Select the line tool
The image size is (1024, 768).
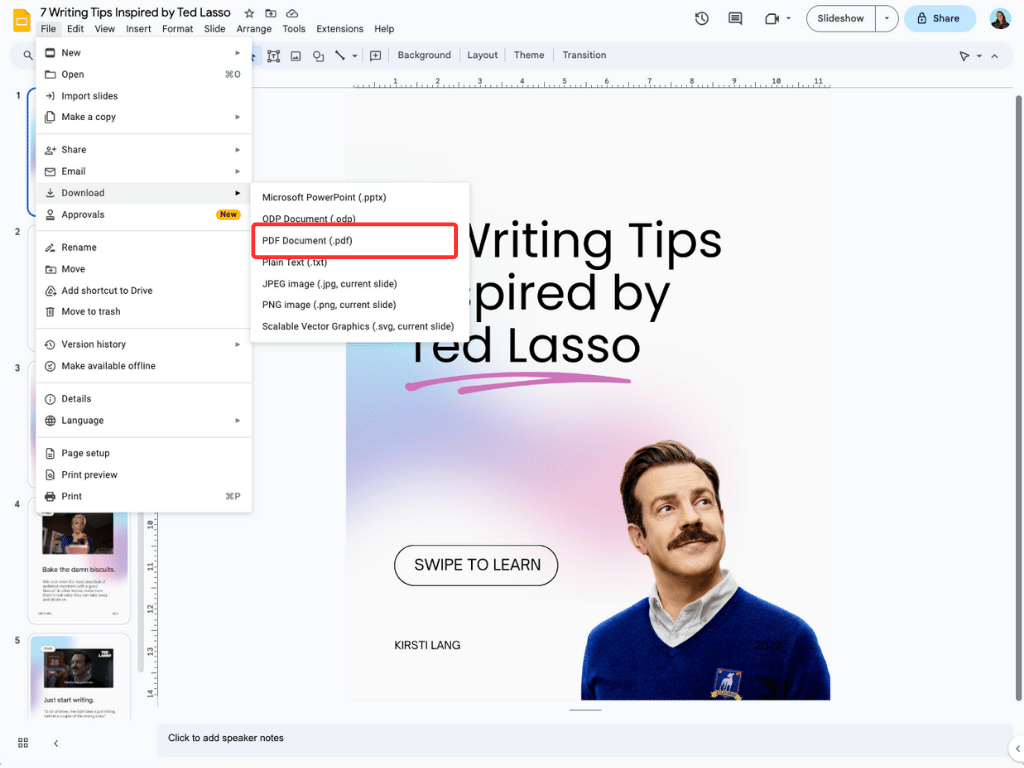340,56
